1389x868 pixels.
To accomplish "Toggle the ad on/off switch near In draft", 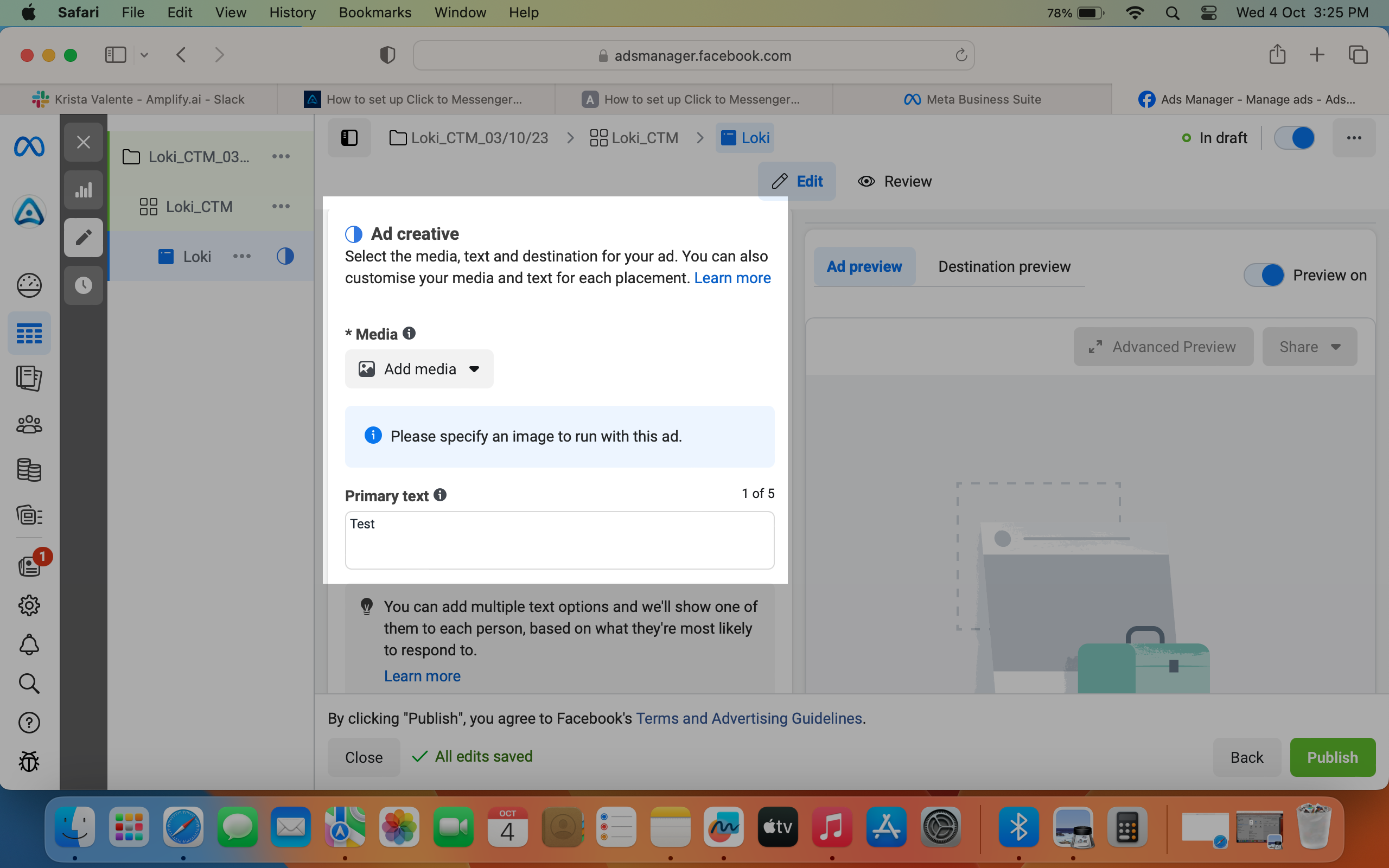I will [x=1294, y=138].
